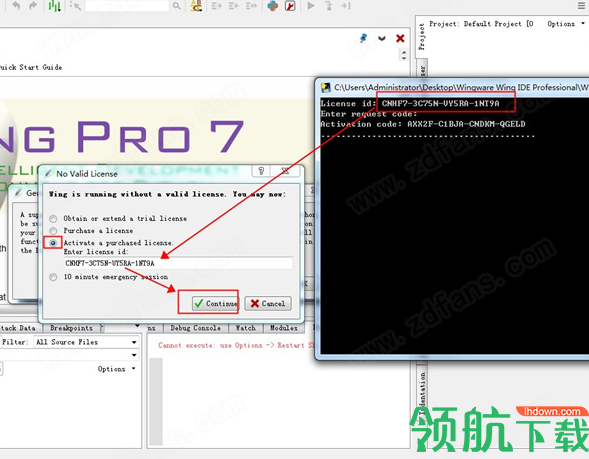The height and width of the screenshot is (459, 589).
Task: Open the All Source Files filter dropdown
Action: pyautogui.click(x=86, y=342)
